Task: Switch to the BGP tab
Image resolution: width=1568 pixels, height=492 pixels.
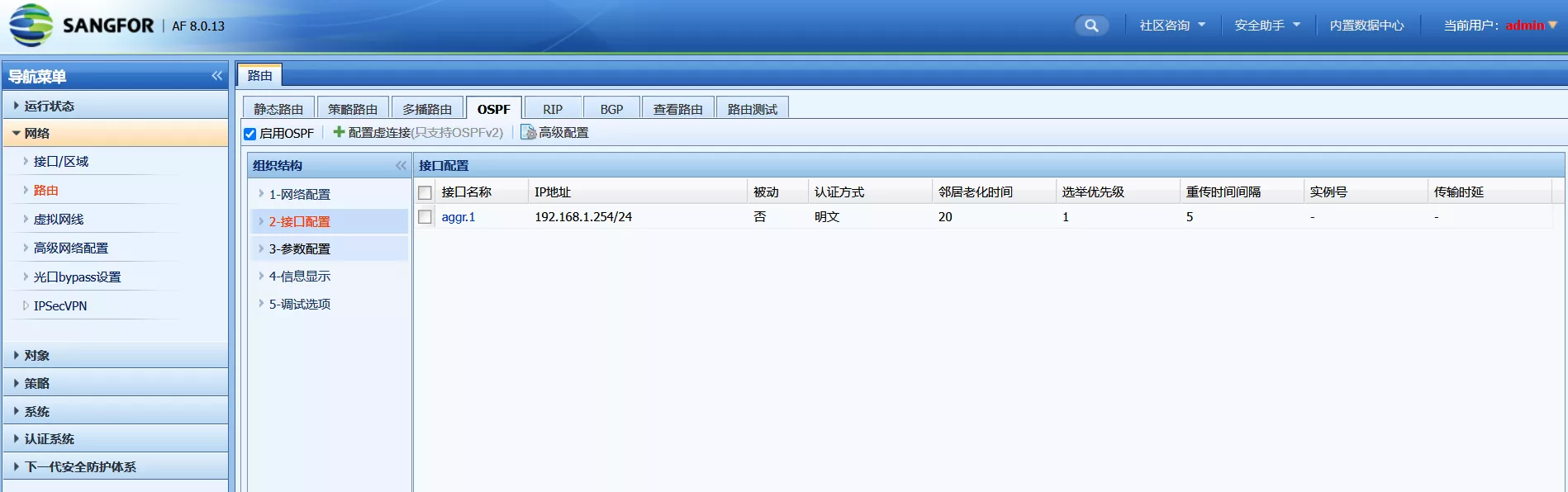Action: click(611, 109)
